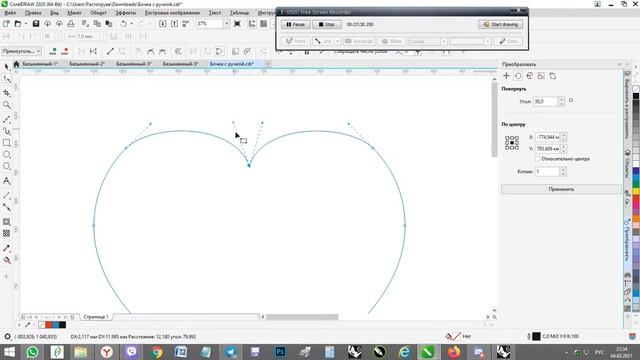Click Pause in the VSDC recorder window

296,24
